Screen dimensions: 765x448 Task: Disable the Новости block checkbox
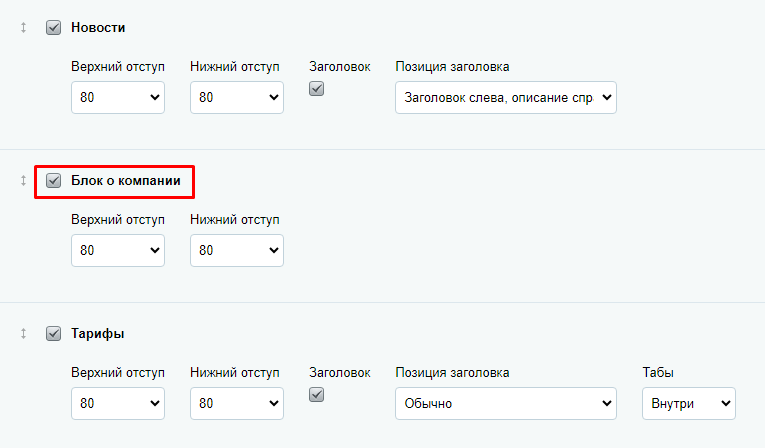click(53, 28)
